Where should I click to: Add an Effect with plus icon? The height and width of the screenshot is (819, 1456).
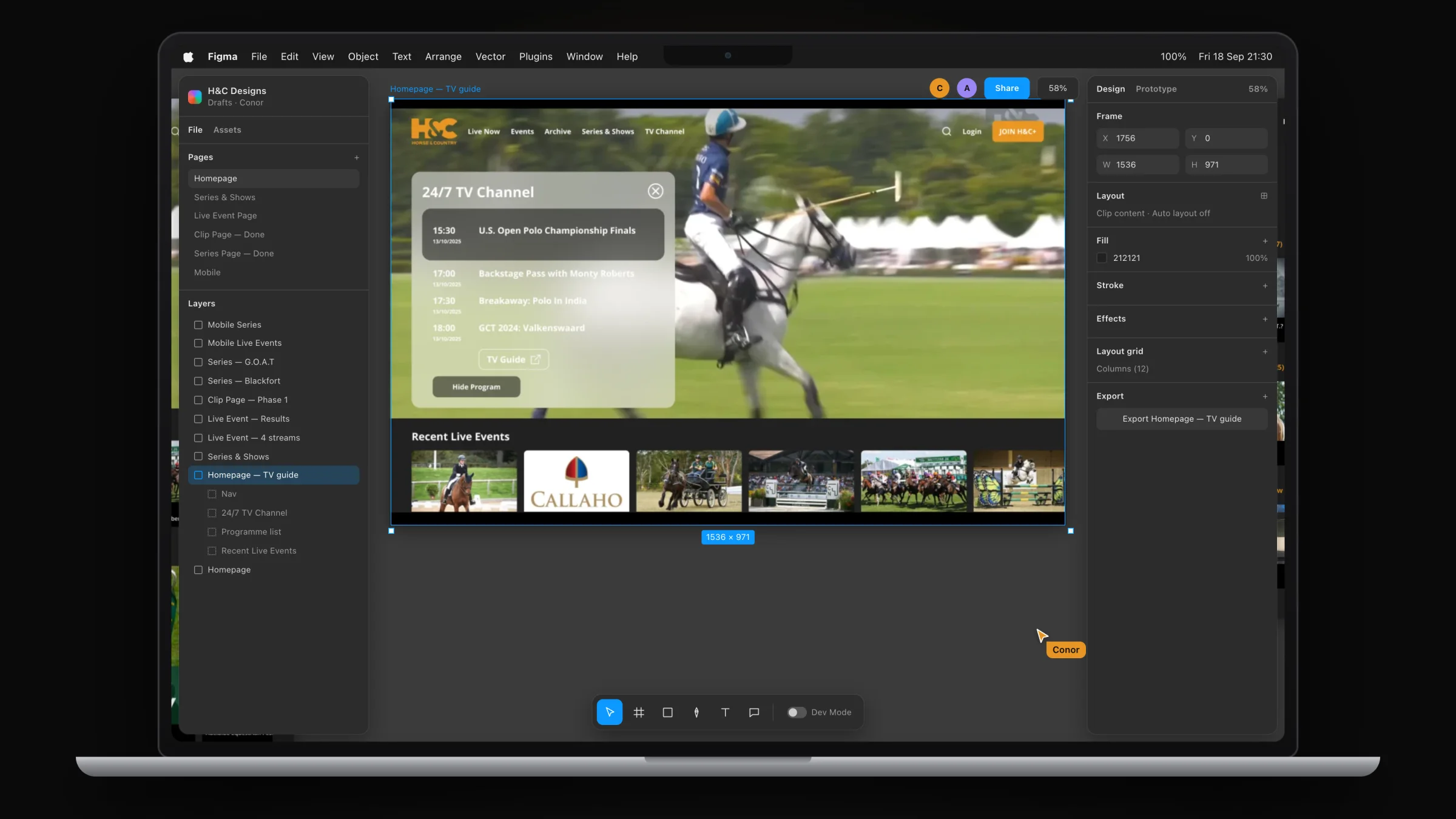[x=1265, y=319]
